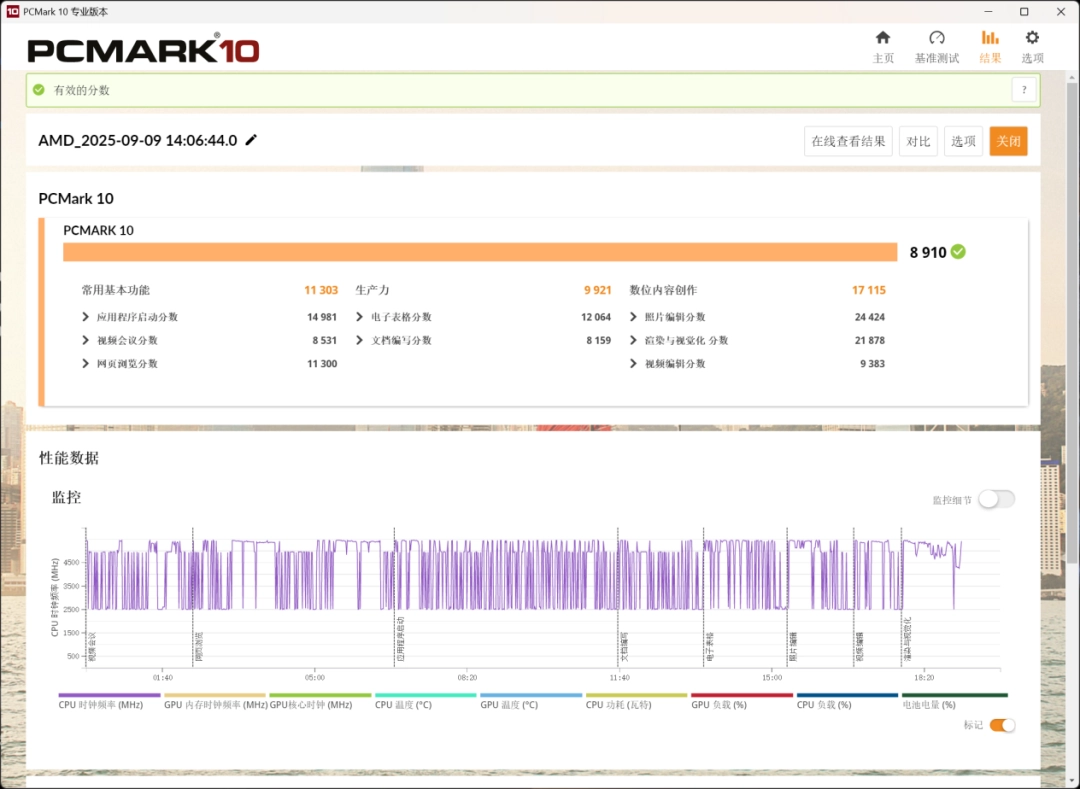
Task: Click the 应用程序启动 marker in chart
Action: (x=400, y=640)
